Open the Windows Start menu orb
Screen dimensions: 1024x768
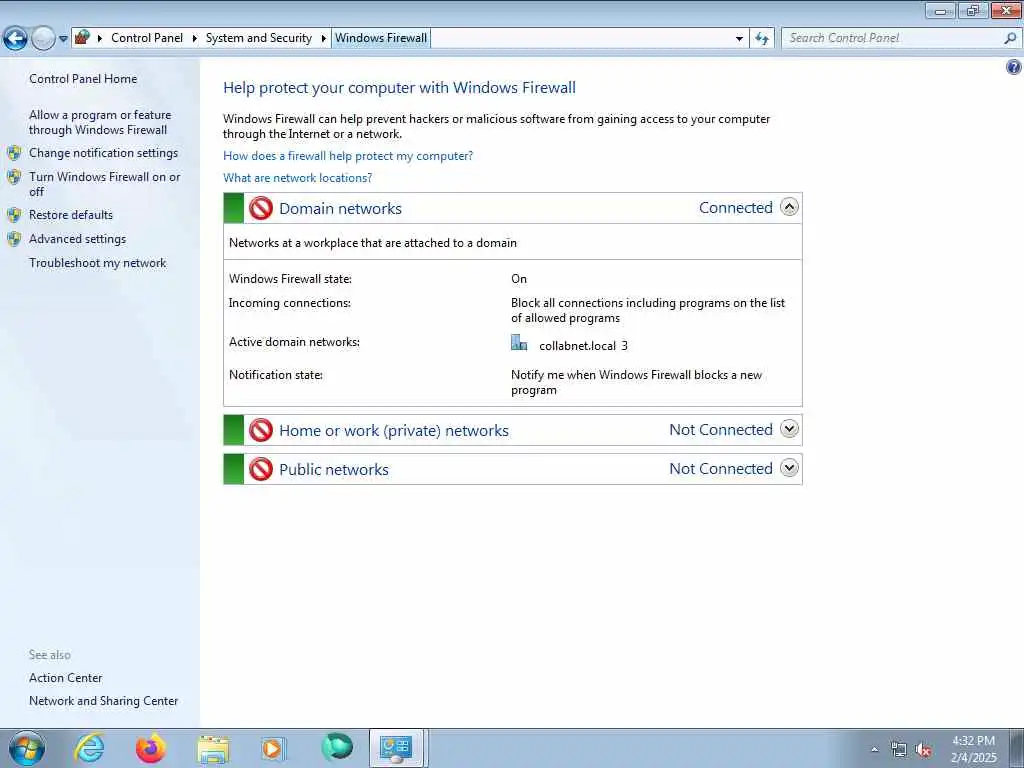point(27,748)
